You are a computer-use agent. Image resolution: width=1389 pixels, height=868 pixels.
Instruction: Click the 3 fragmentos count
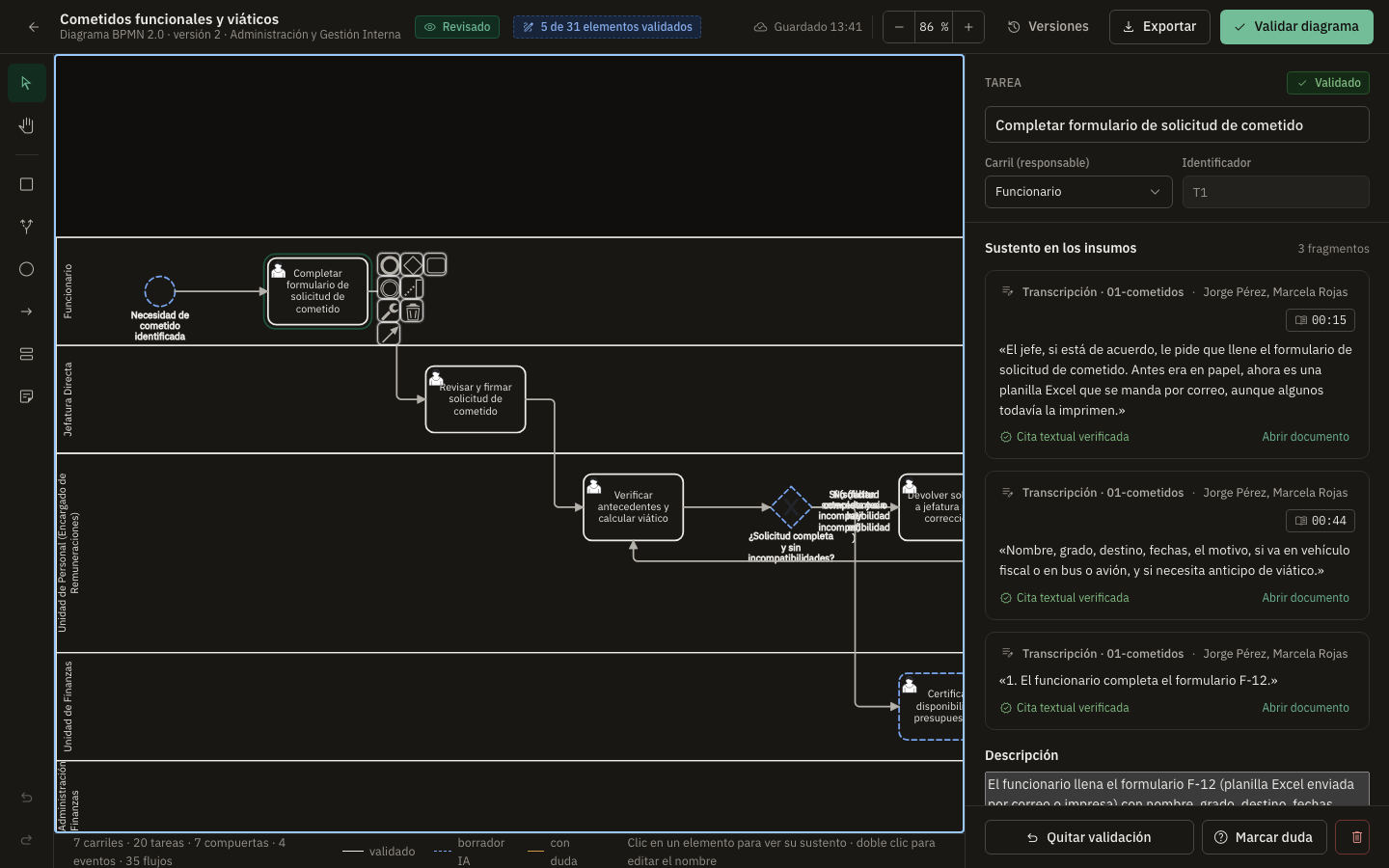coord(1333,249)
